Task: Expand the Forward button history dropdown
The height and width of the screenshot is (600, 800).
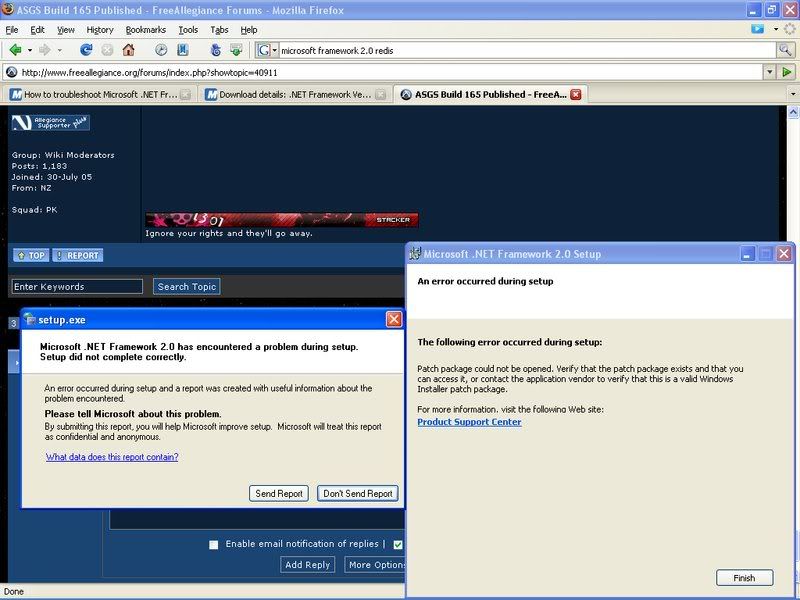Action: [59, 50]
